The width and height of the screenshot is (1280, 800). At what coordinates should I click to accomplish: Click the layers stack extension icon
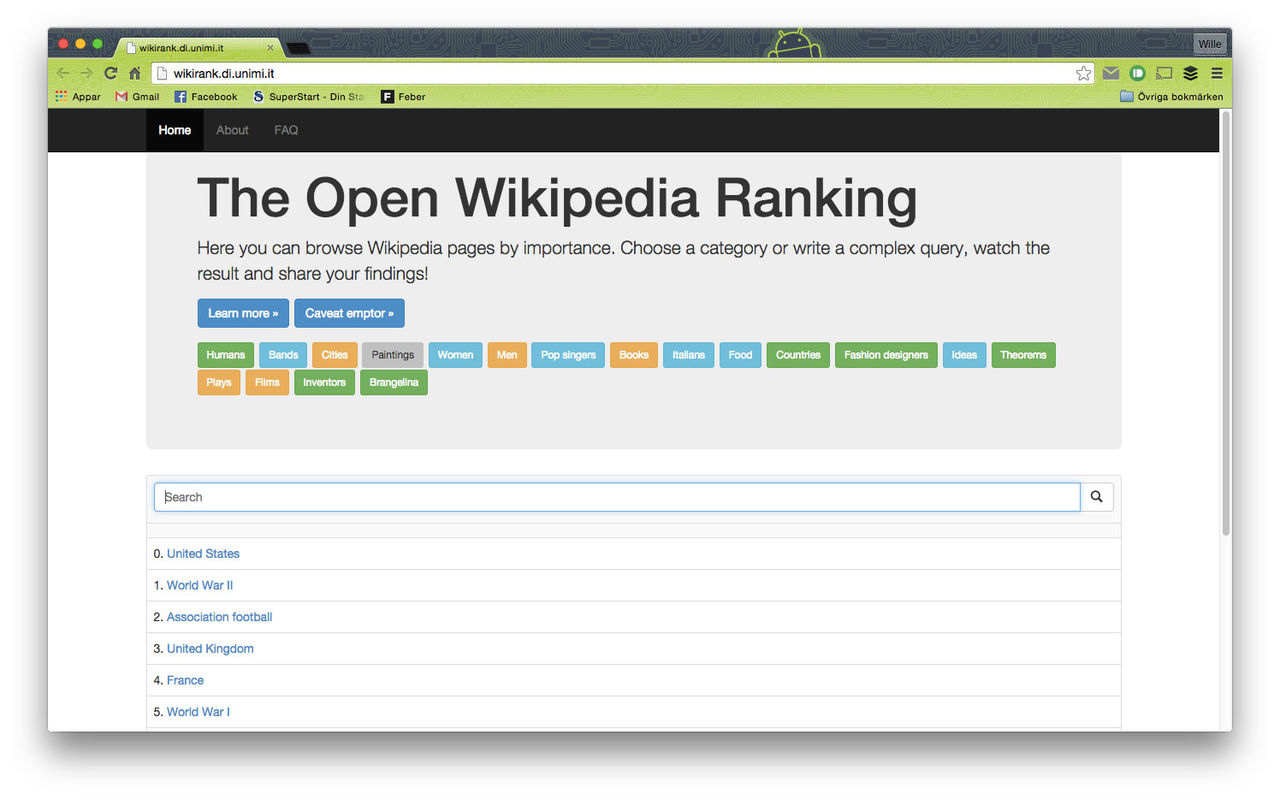(x=1190, y=73)
